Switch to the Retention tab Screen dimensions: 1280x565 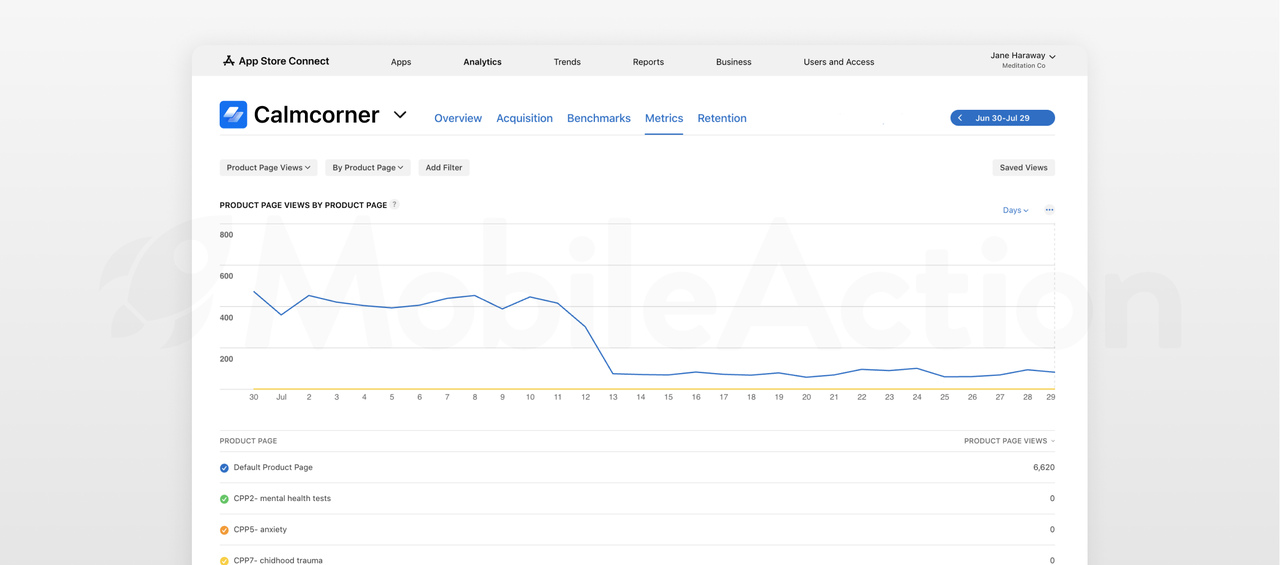point(722,118)
